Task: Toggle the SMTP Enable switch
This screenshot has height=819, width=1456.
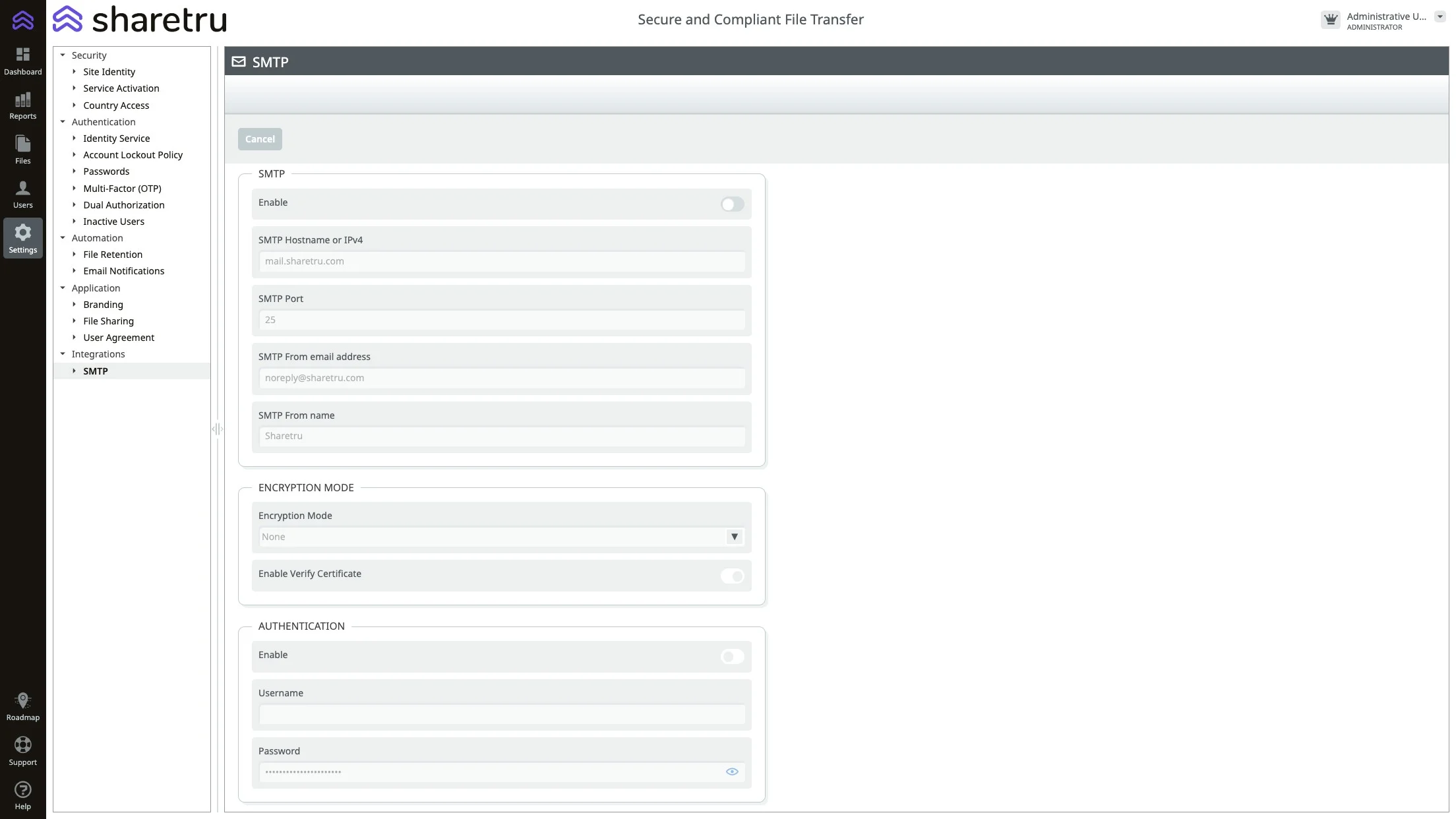Action: 732,204
